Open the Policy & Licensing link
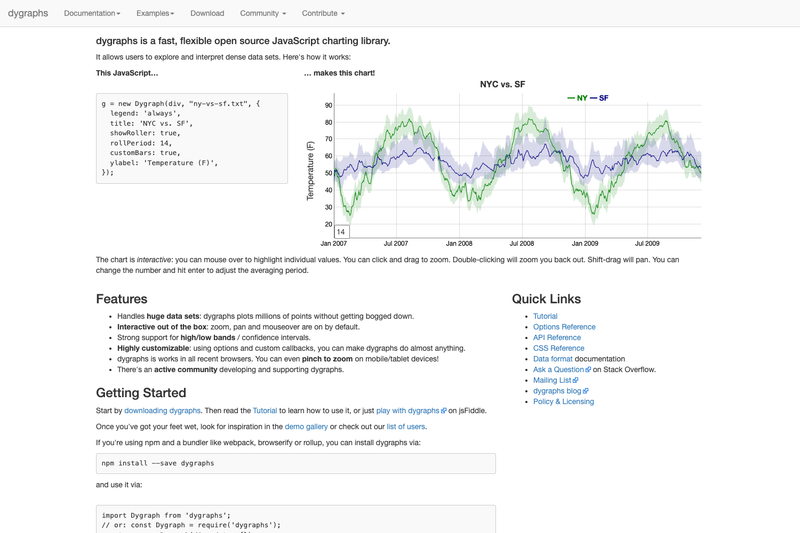Image resolution: width=800 pixels, height=533 pixels. point(563,402)
